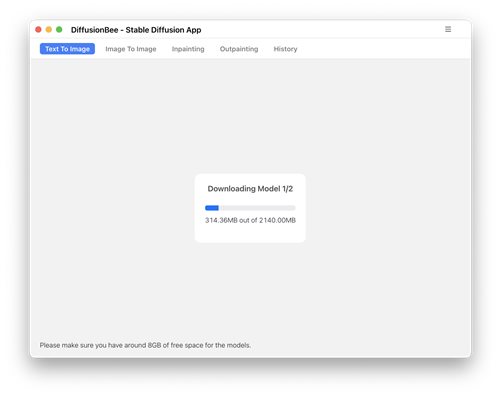Click the Downloading Model 1/2 heading

pyautogui.click(x=250, y=189)
